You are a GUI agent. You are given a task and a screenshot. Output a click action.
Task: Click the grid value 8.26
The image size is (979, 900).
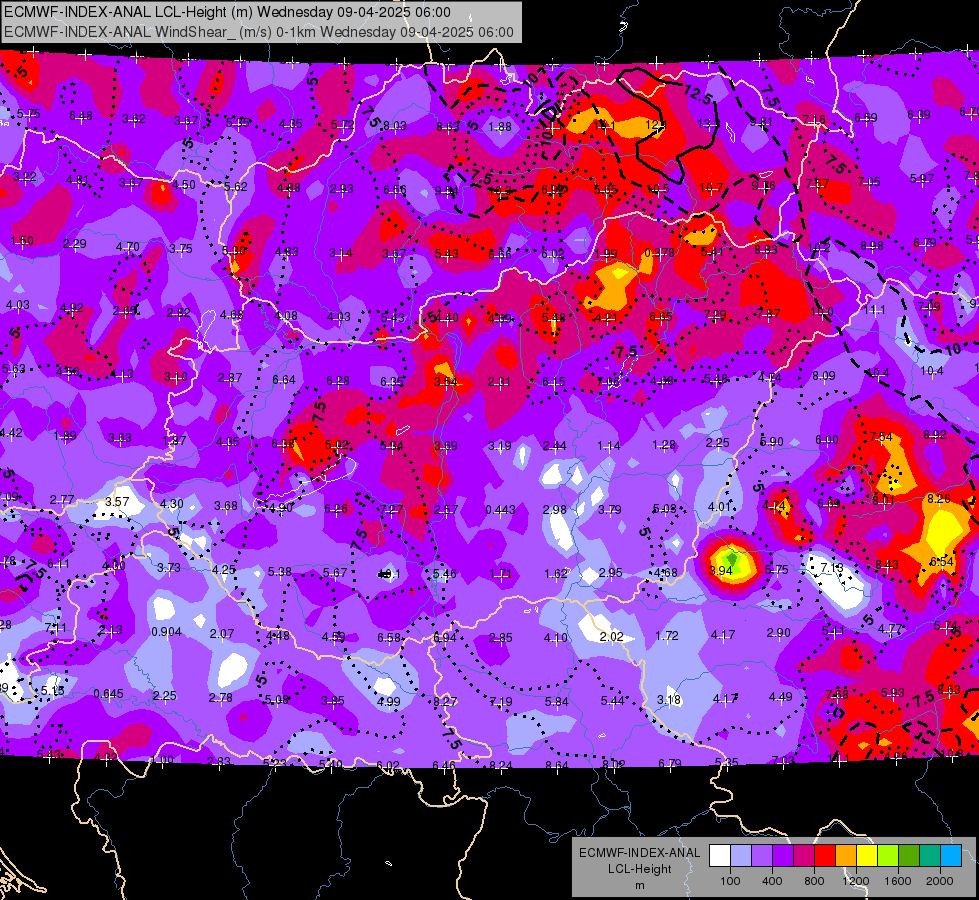(939, 498)
